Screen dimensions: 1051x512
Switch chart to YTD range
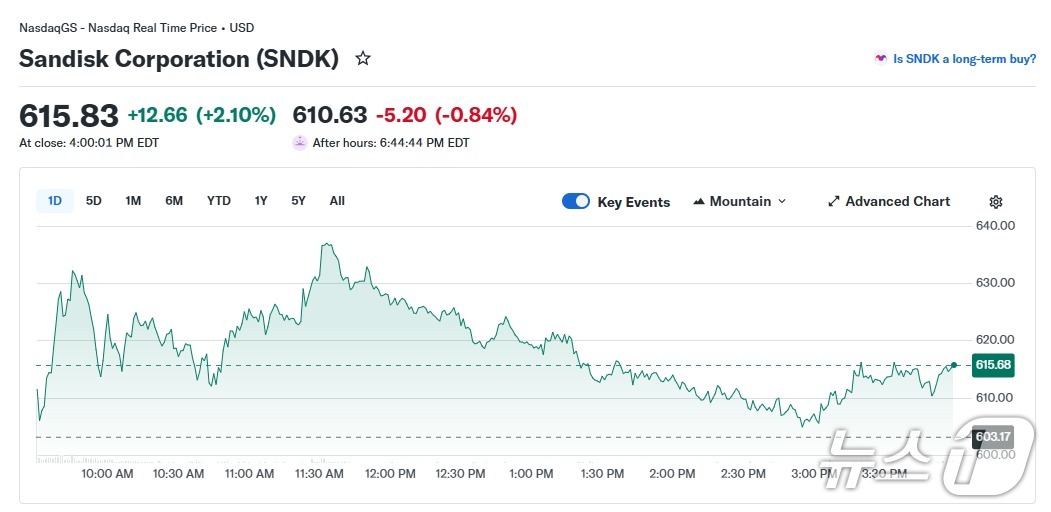point(219,201)
